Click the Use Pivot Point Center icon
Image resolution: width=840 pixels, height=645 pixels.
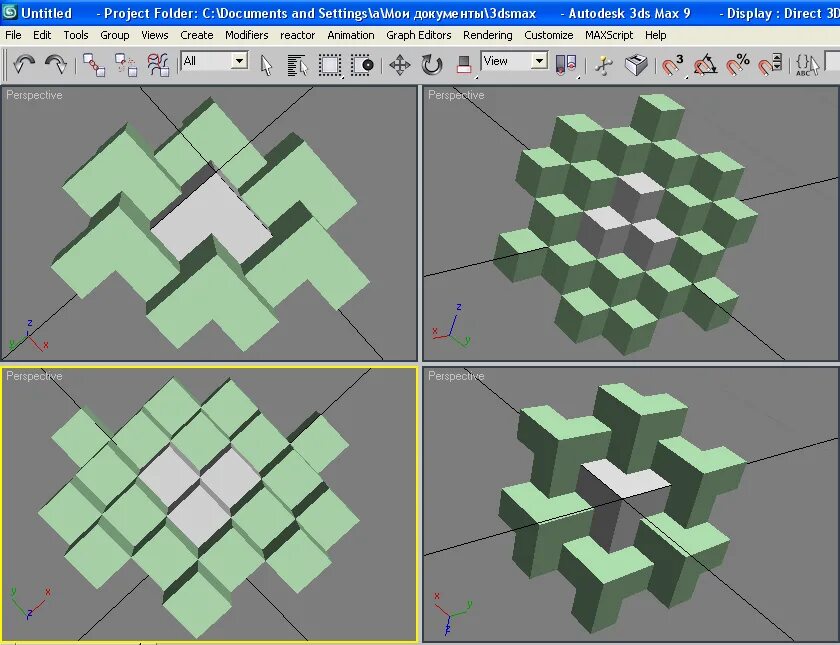[566, 65]
